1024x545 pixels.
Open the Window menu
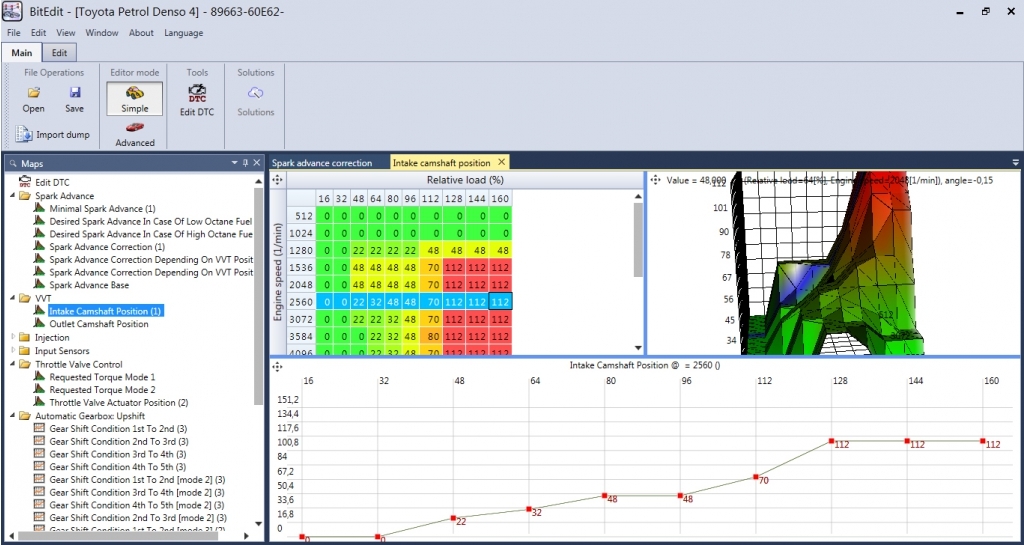[102, 33]
